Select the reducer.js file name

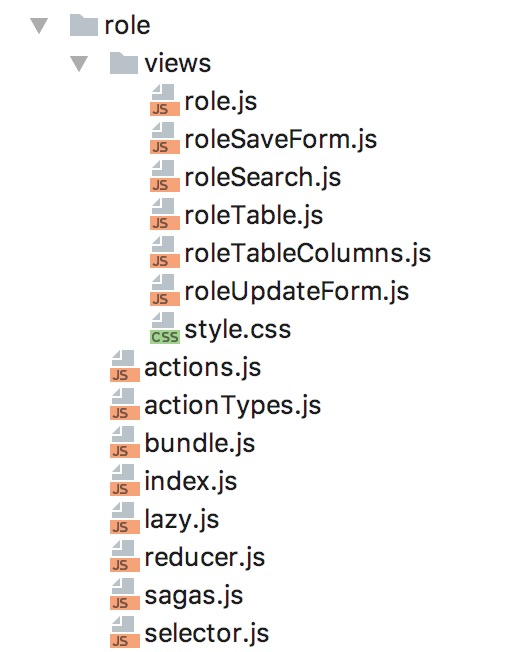point(205,558)
